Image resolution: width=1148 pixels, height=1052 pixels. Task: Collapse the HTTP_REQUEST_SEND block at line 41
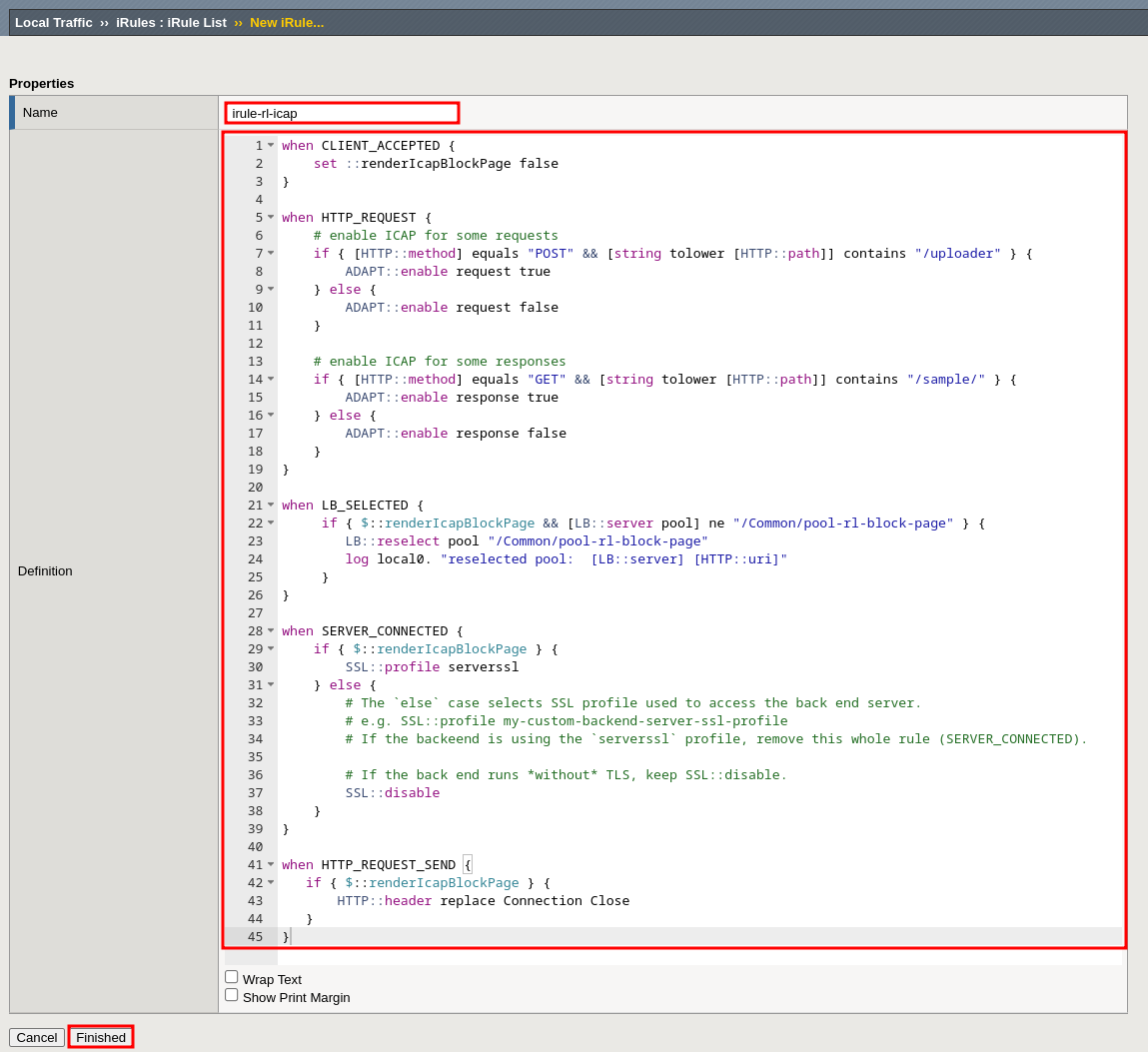tap(271, 864)
